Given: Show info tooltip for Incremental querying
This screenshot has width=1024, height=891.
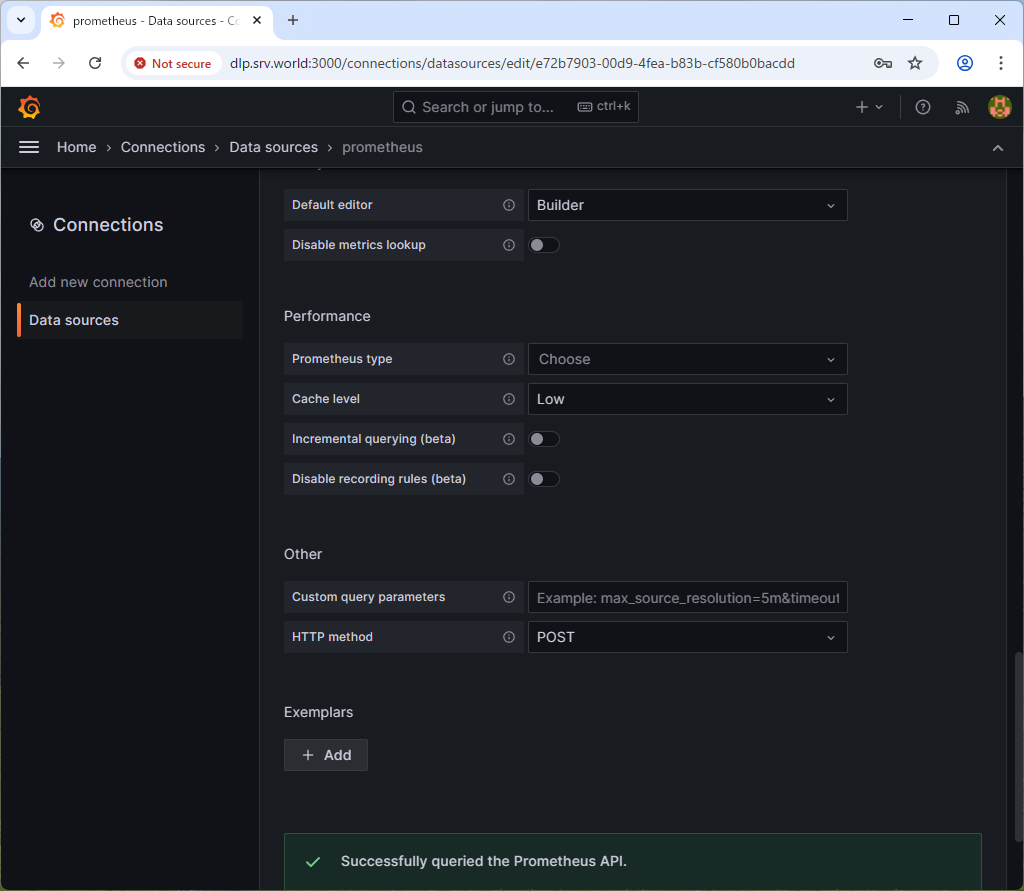Looking at the screenshot, I should (509, 439).
